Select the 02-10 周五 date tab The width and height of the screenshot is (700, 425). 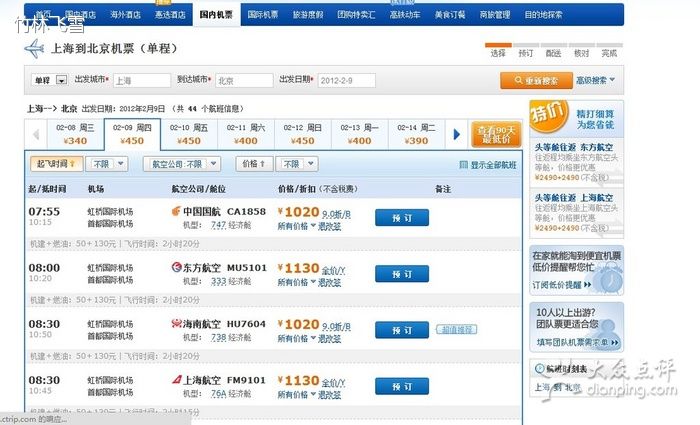189,134
